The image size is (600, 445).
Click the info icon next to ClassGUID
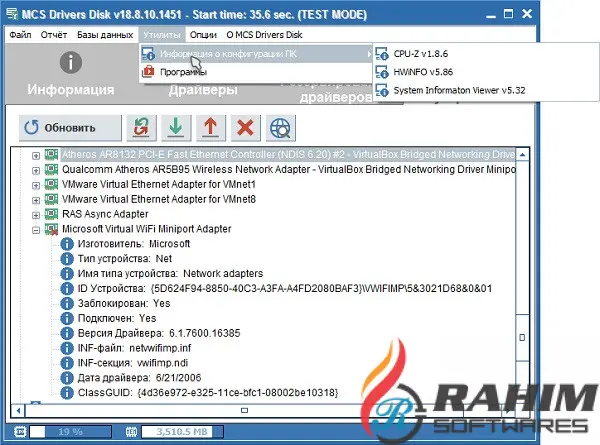(67, 393)
